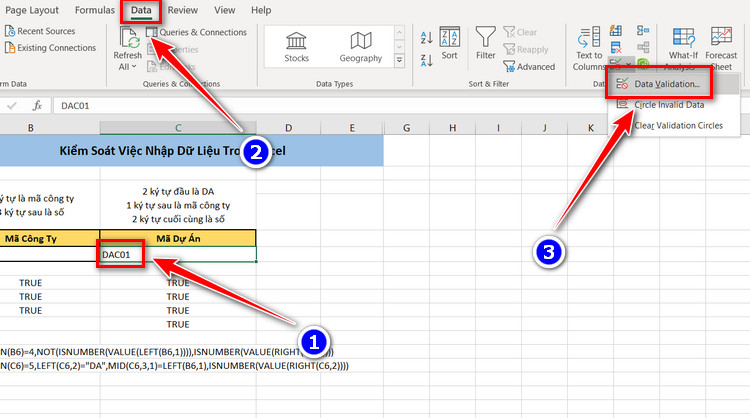This screenshot has height=418, width=750.
Task: Open Text to Columns wizard
Action: point(589,49)
